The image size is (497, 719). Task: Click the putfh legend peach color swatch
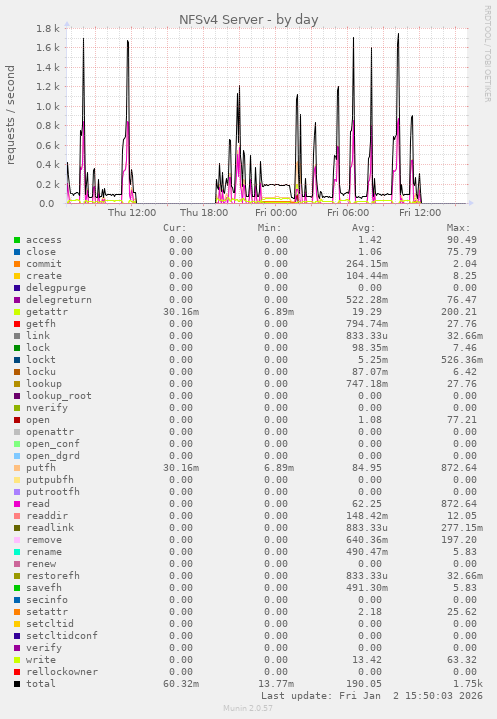17,468
